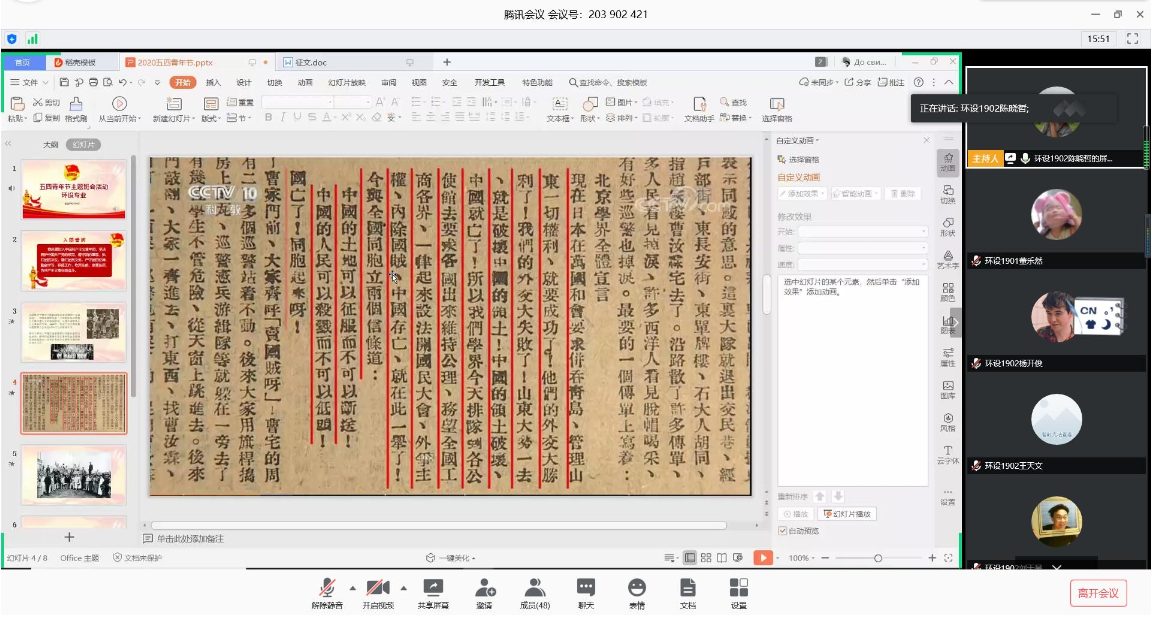Open the emoji reactions icon
This screenshot has width=1152, height=619.
click(x=637, y=591)
